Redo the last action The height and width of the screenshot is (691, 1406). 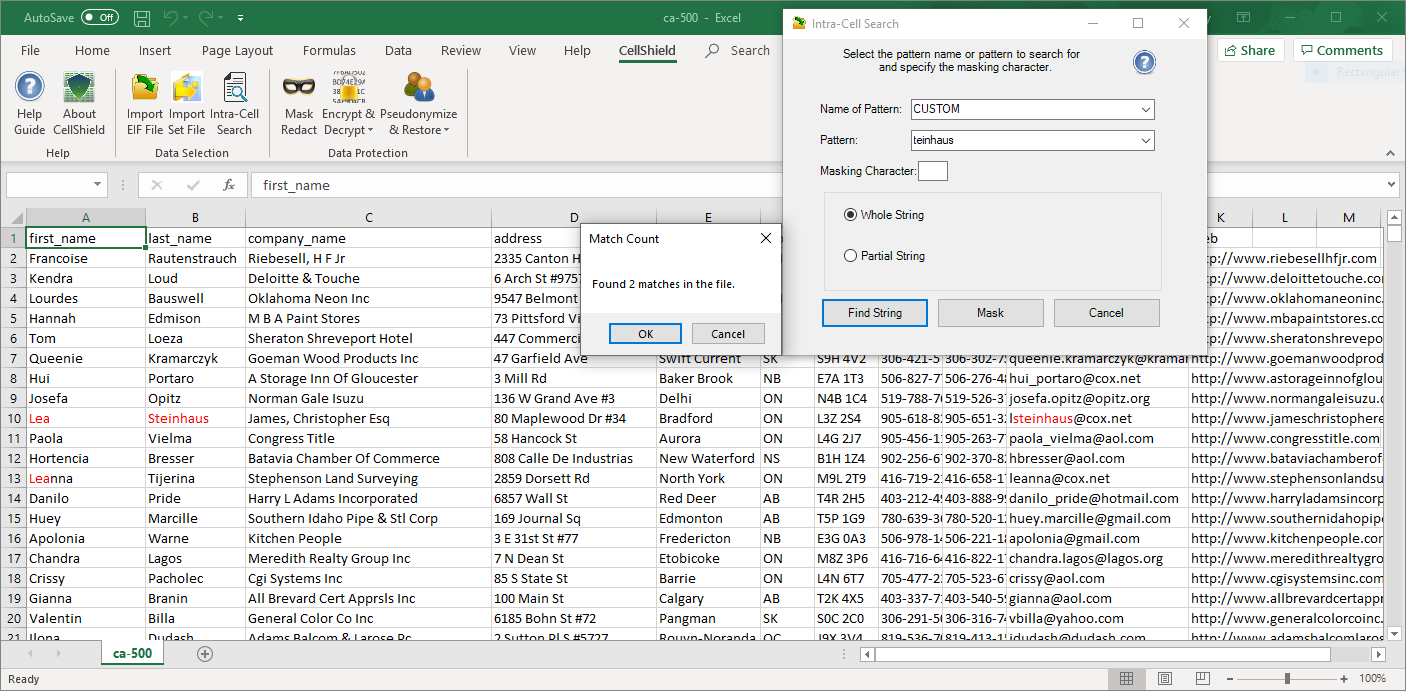204,18
